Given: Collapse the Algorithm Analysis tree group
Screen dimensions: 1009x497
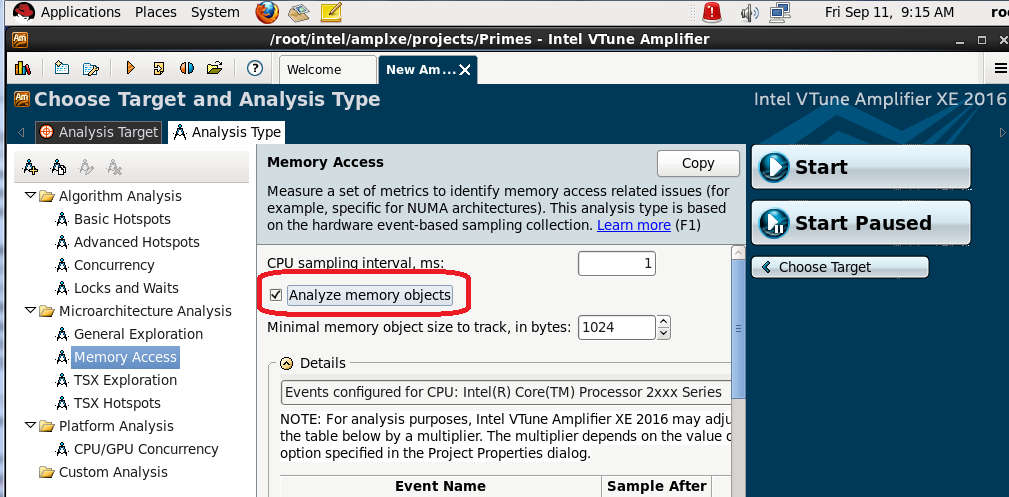Looking at the screenshot, I should pyautogui.click(x=31, y=196).
